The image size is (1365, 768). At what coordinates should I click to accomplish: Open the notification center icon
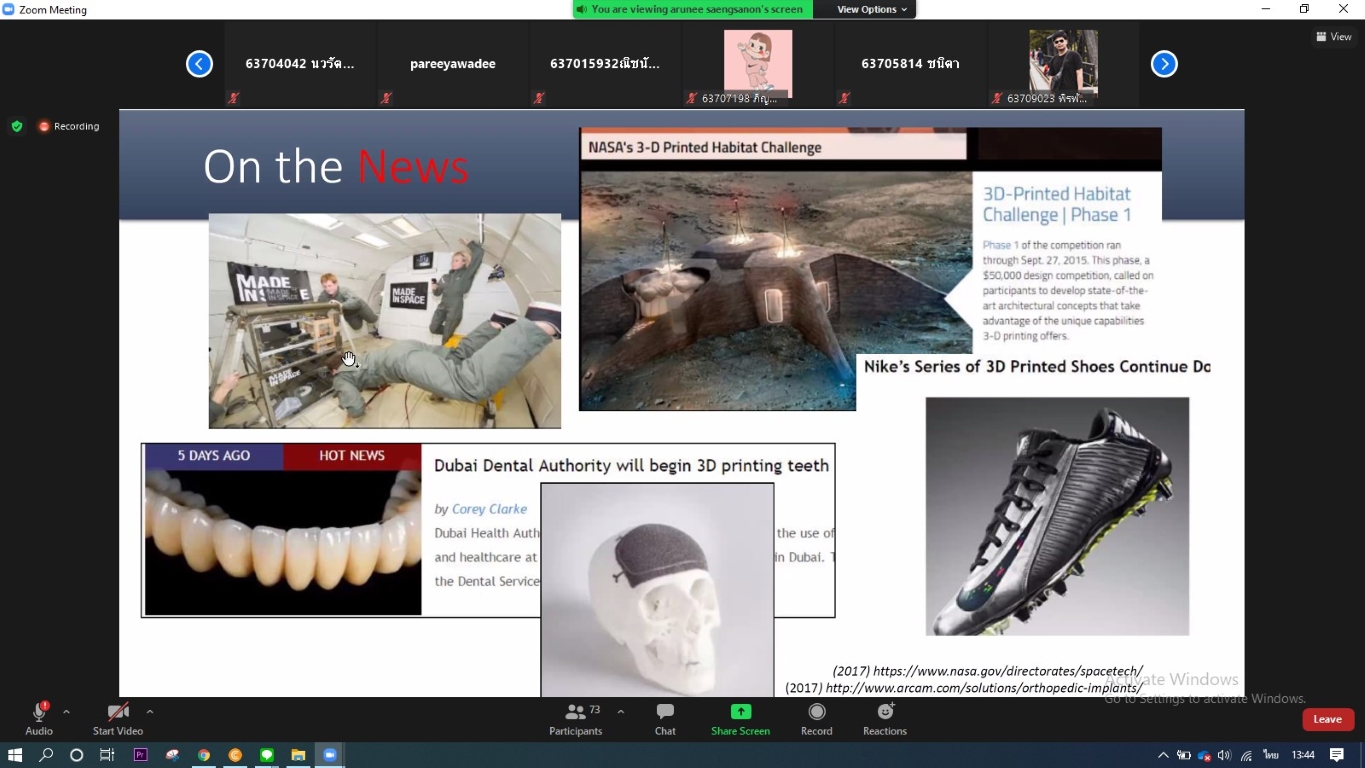click(x=1337, y=755)
